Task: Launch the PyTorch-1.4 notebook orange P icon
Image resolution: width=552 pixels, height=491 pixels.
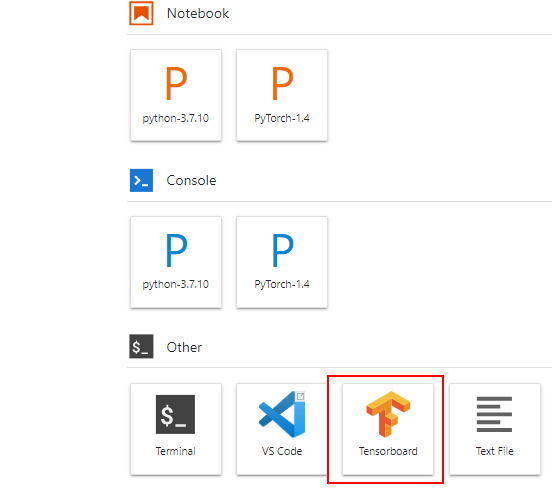Action: 282,83
